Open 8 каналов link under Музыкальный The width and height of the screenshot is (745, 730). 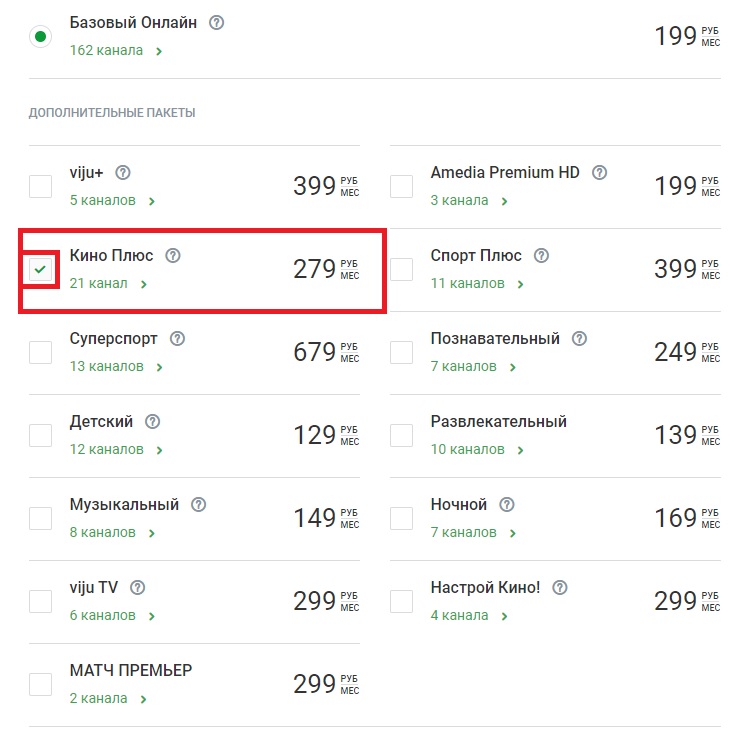point(113,532)
